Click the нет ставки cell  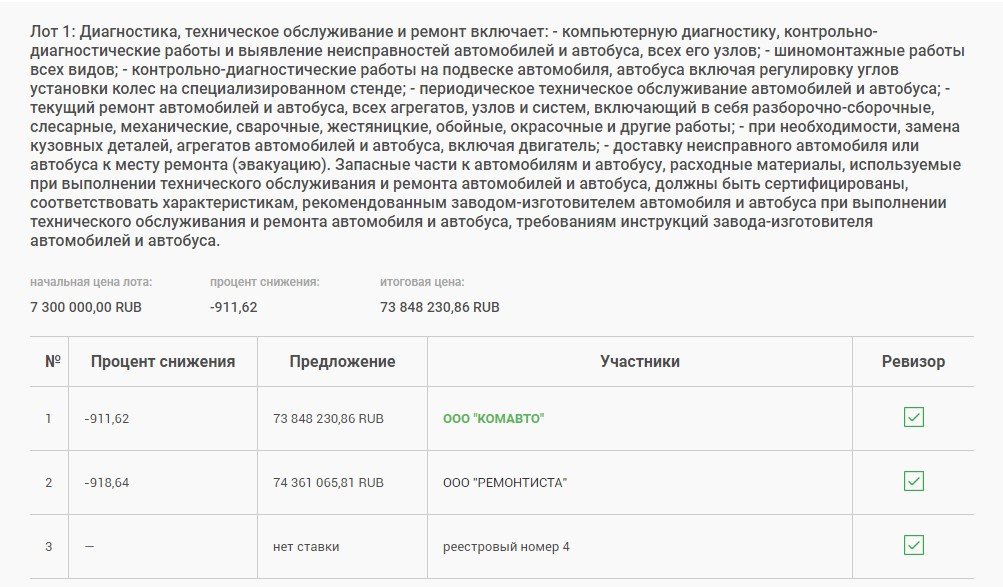pyautogui.click(x=306, y=546)
